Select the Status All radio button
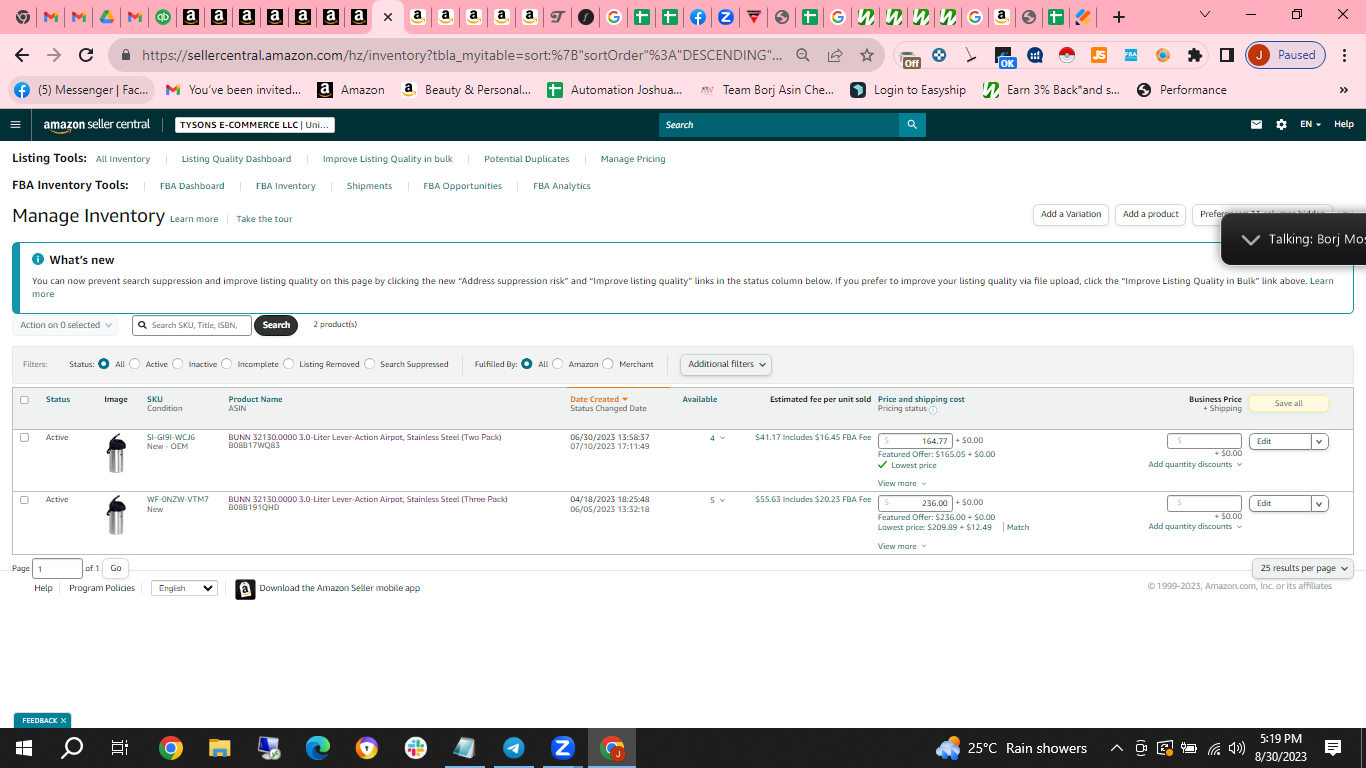This screenshot has width=1366, height=768. [104, 364]
